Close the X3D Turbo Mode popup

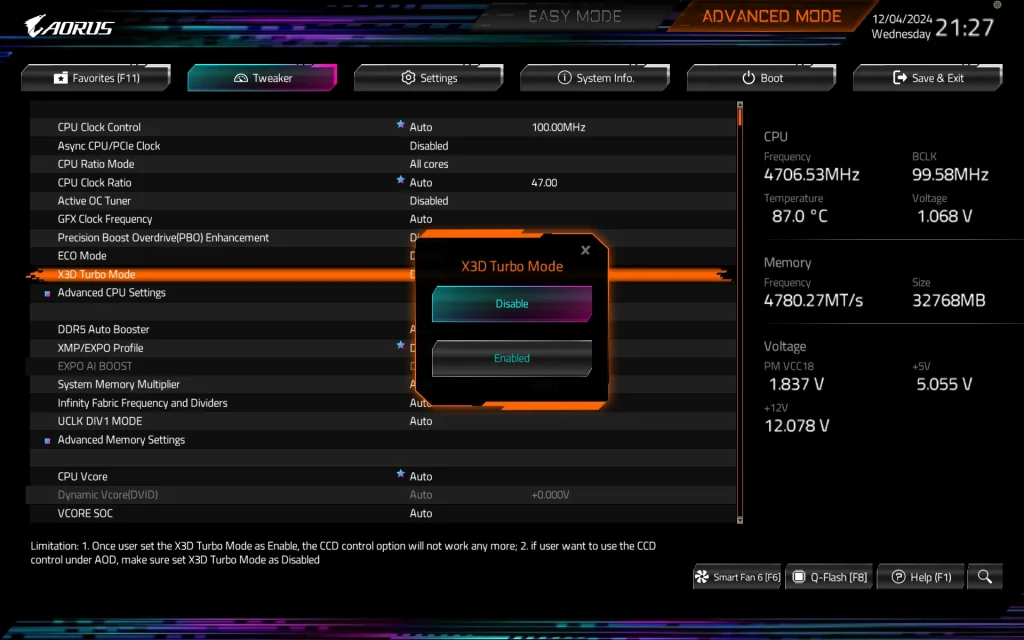[585, 249]
